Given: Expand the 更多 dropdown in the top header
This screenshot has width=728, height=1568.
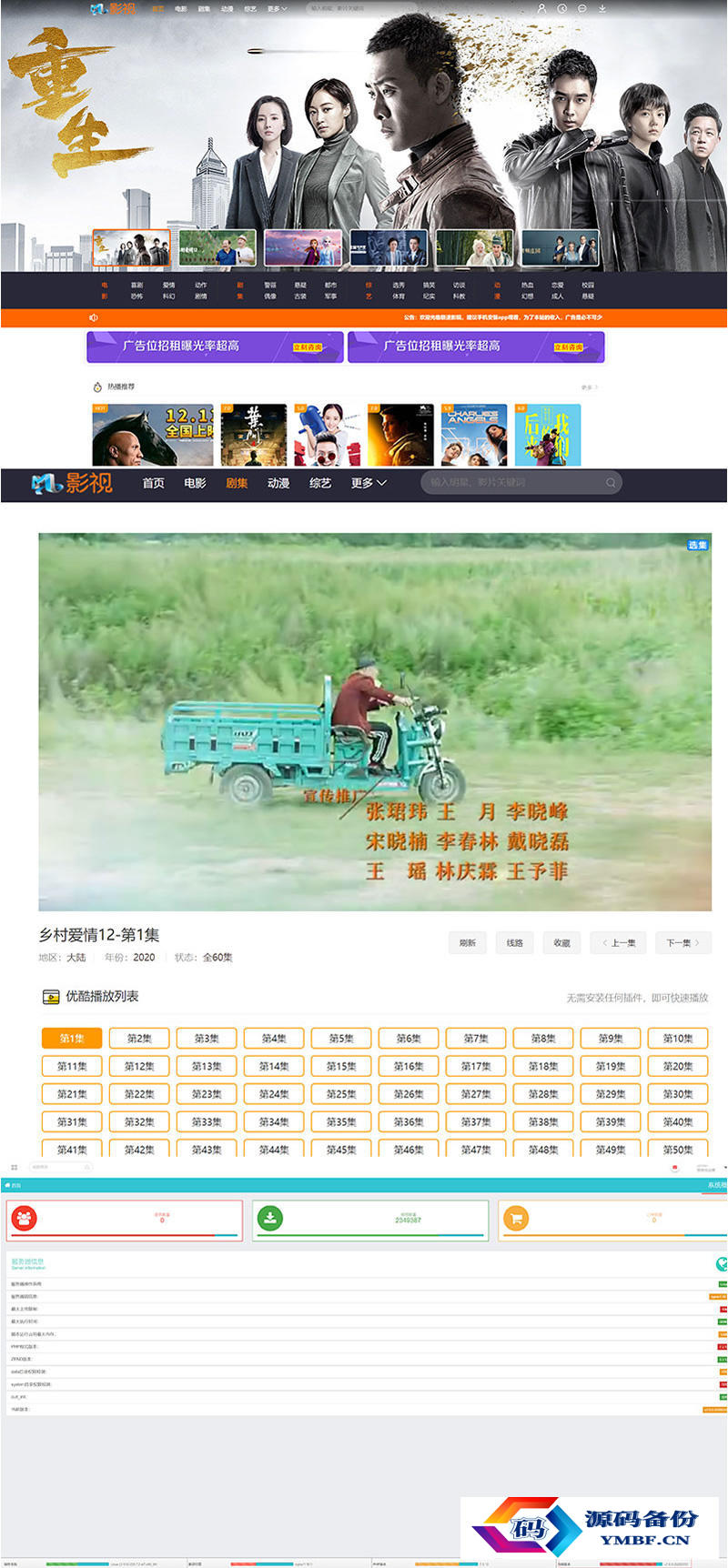Looking at the screenshot, I should point(277,9).
